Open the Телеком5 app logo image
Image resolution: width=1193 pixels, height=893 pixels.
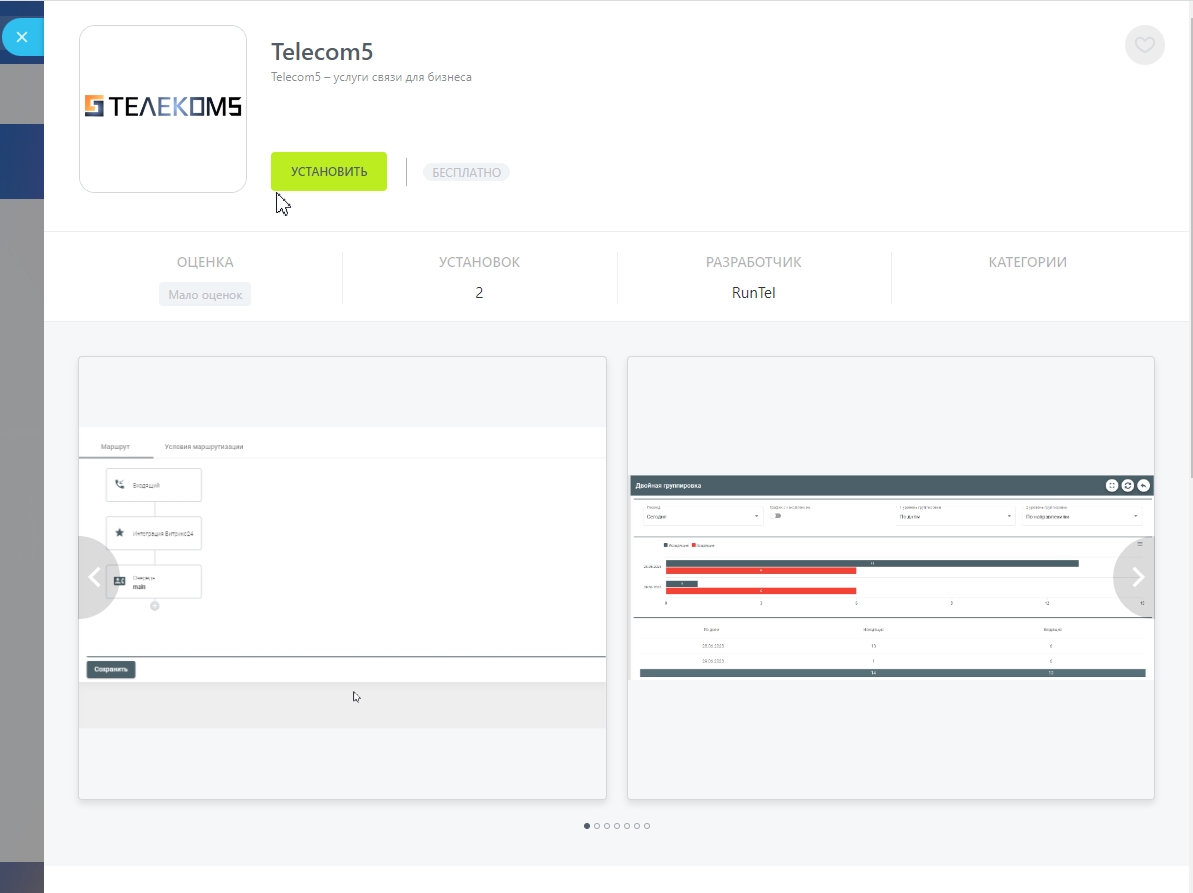[163, 109]
